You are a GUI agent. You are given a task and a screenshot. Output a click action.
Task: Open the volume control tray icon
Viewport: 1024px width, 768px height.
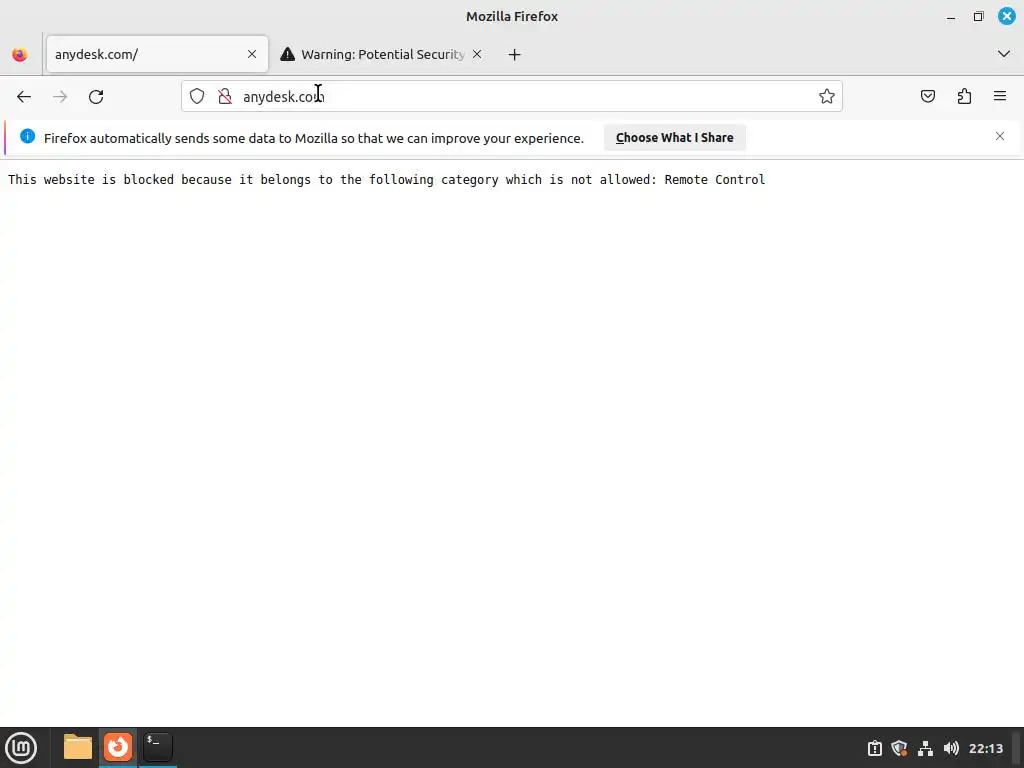pyautogui.click(x=952, y=748)
